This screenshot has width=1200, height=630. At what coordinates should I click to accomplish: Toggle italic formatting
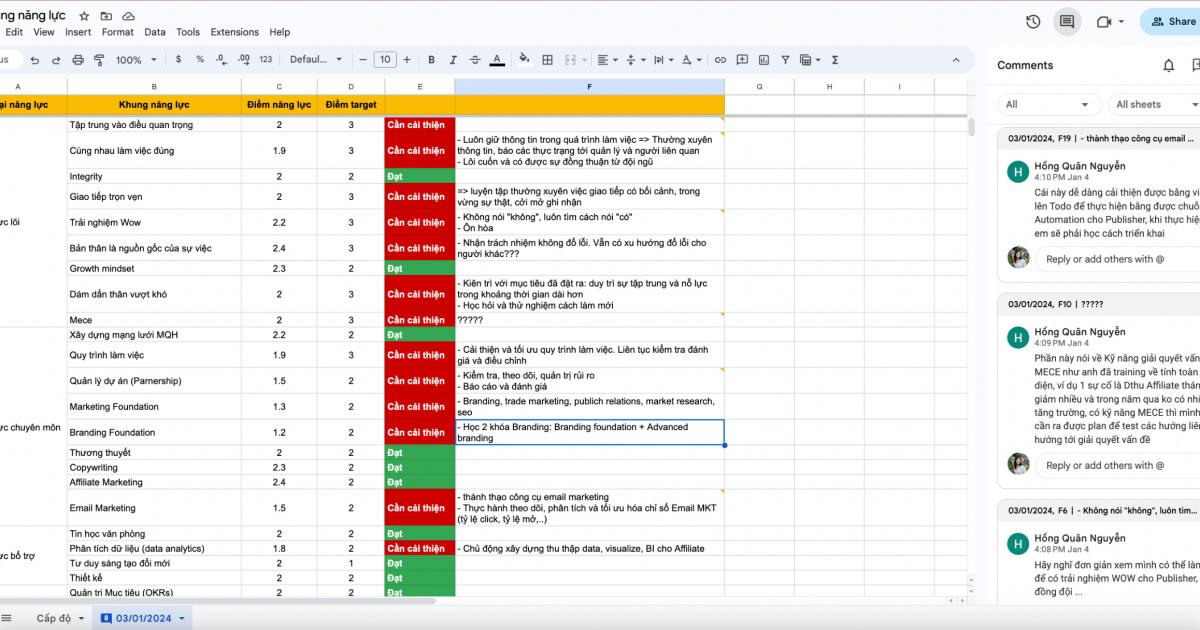coord(454,60)
